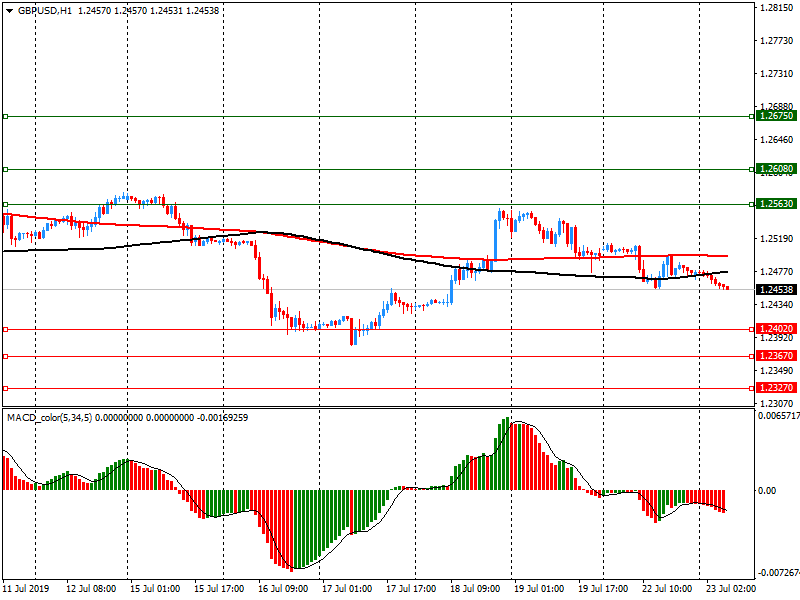
Task: Select the current price label 1.24538
Action: (776, 289)
